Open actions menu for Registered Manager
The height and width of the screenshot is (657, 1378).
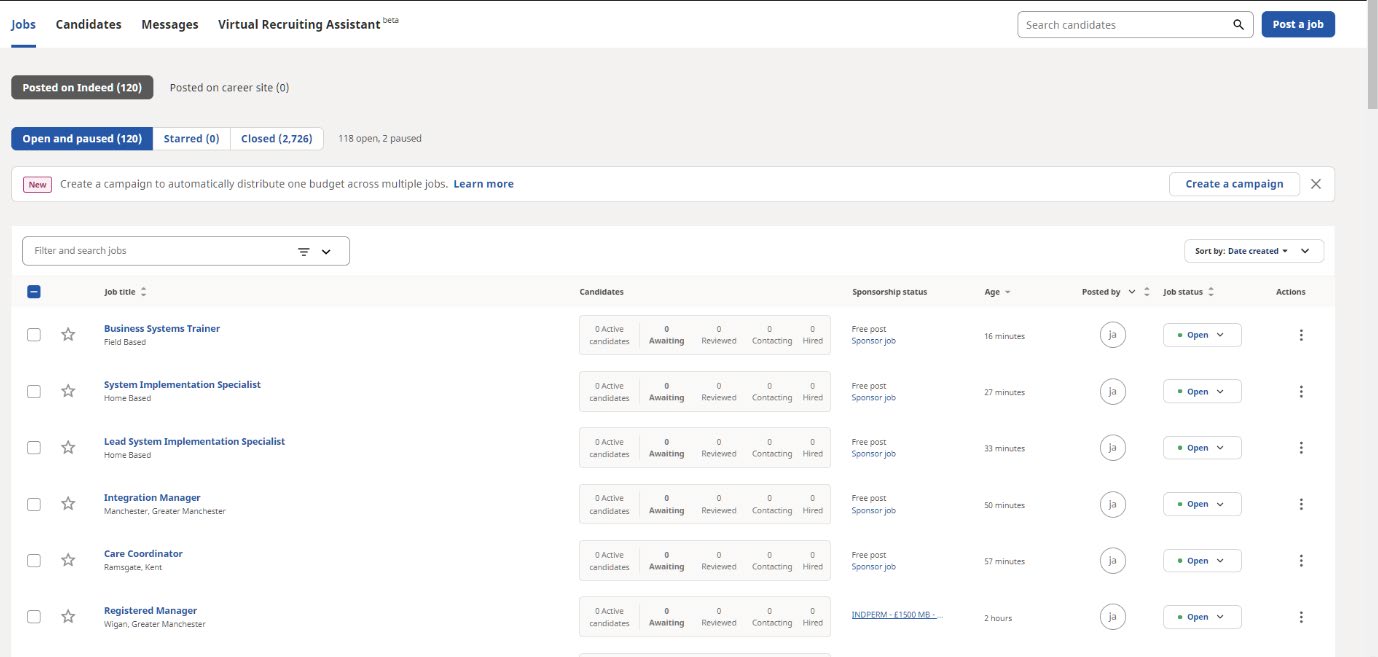tap(1300, 617)
